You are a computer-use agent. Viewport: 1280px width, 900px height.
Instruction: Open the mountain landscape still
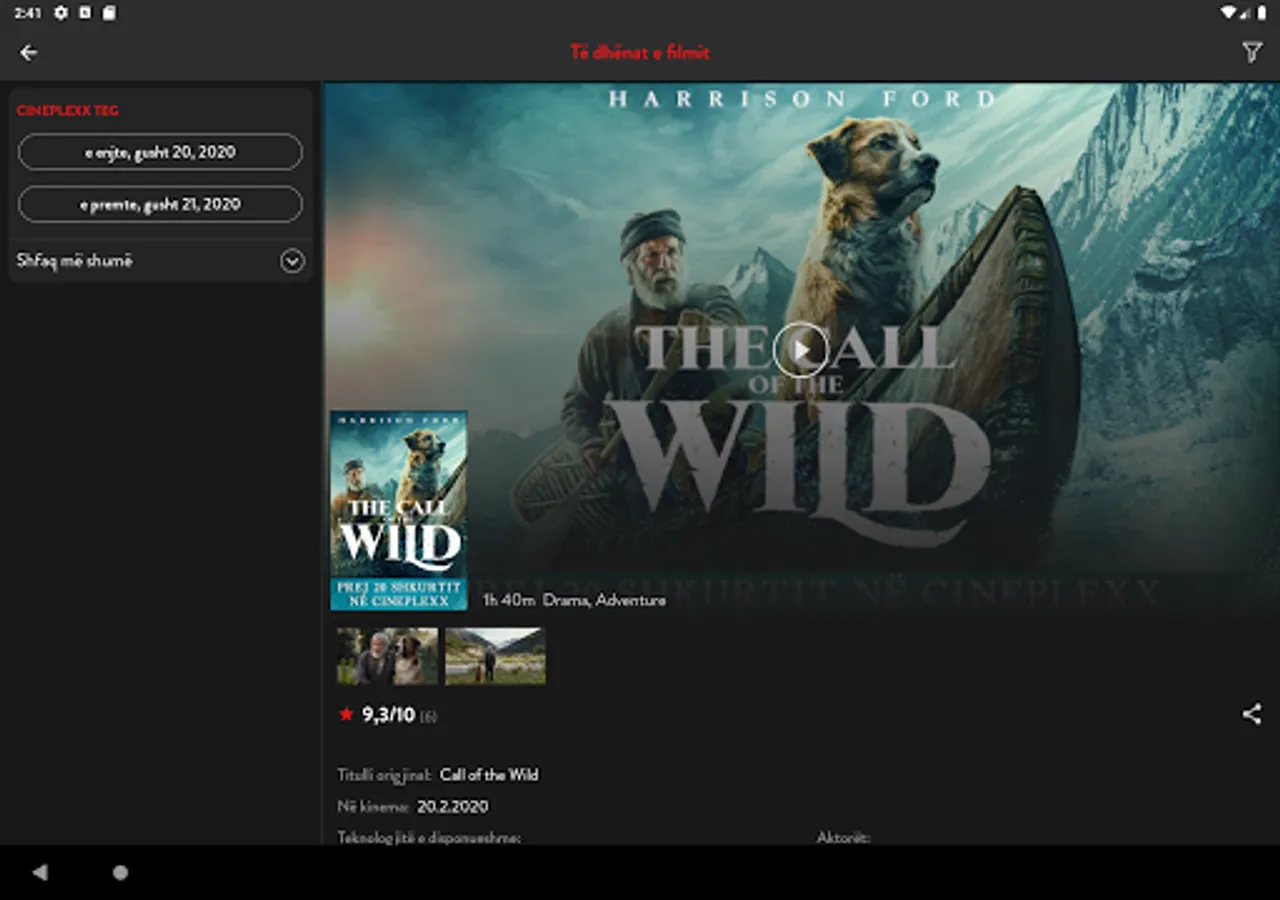[495, 656]
